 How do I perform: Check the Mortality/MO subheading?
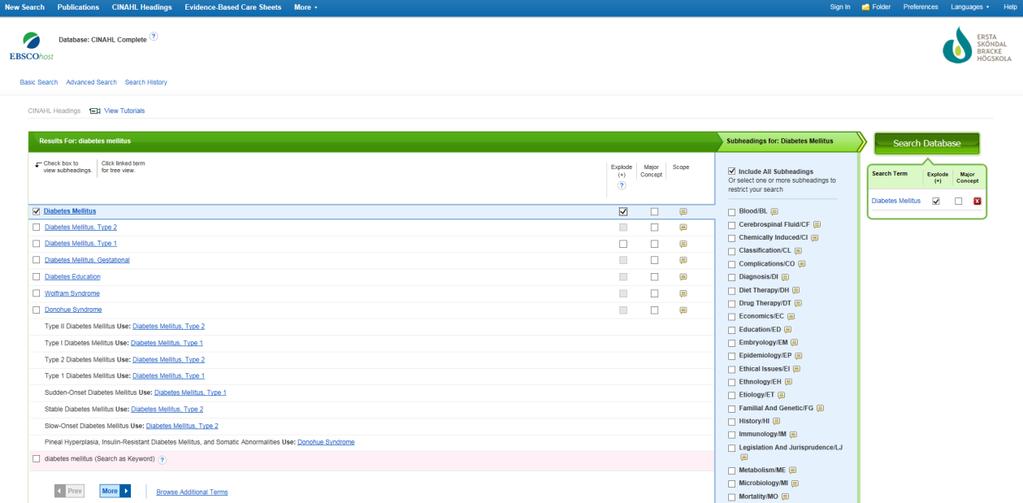click(x=731, y=497)
